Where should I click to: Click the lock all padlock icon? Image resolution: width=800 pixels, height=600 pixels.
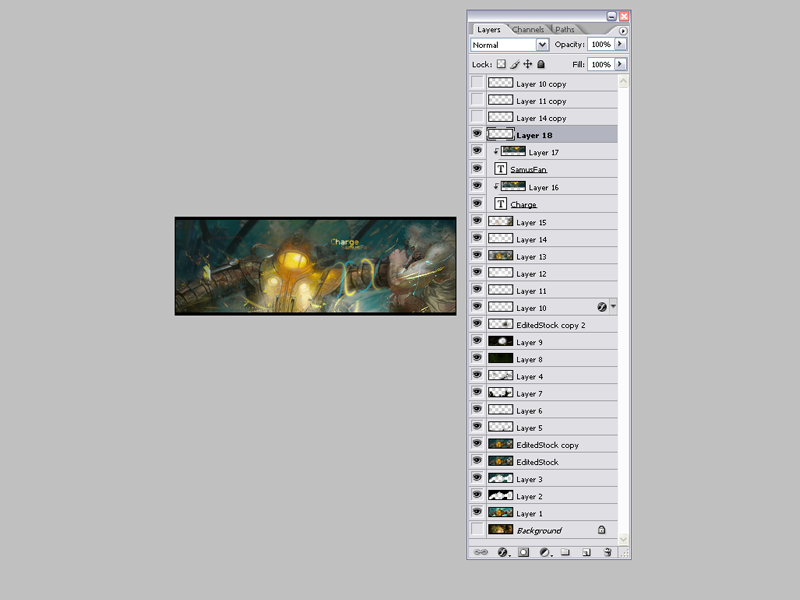click(541, 64)
